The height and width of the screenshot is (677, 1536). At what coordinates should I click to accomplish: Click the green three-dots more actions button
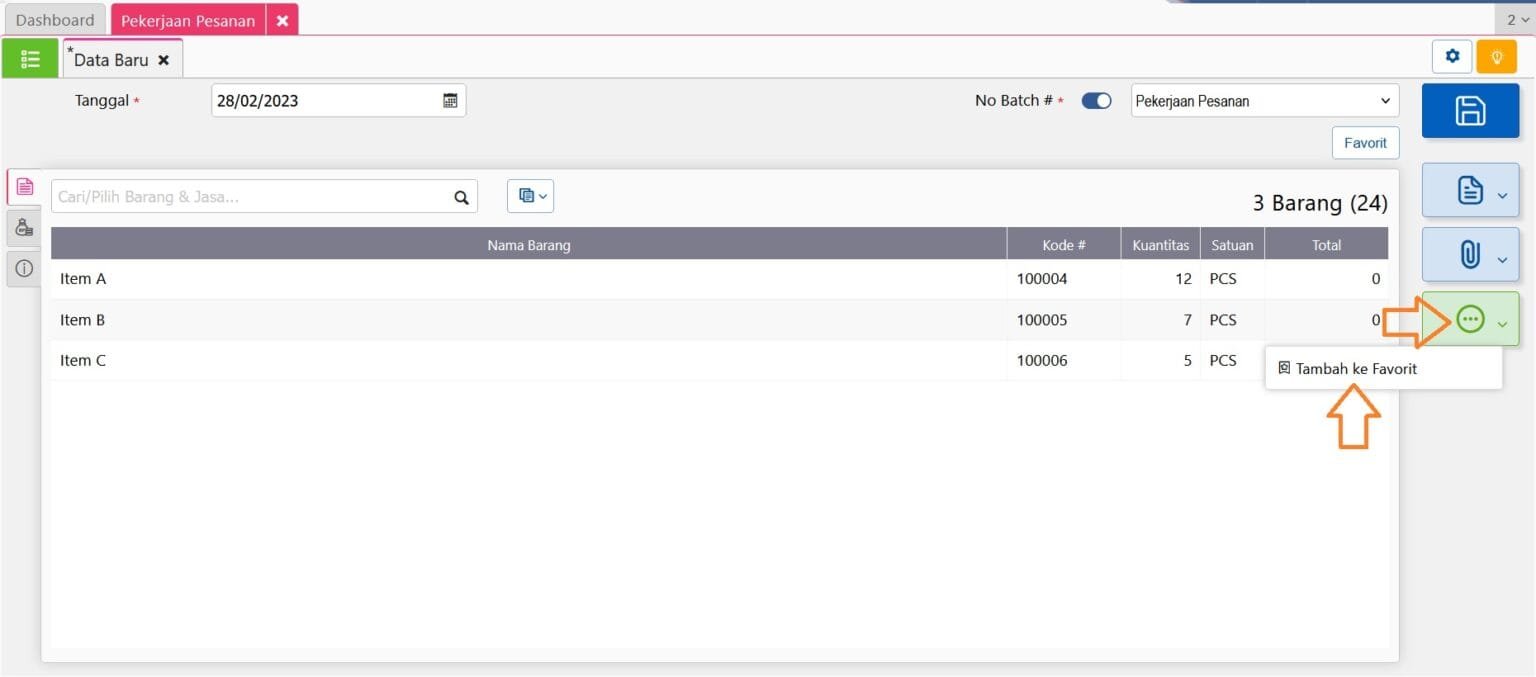(x=1470, y=319)
